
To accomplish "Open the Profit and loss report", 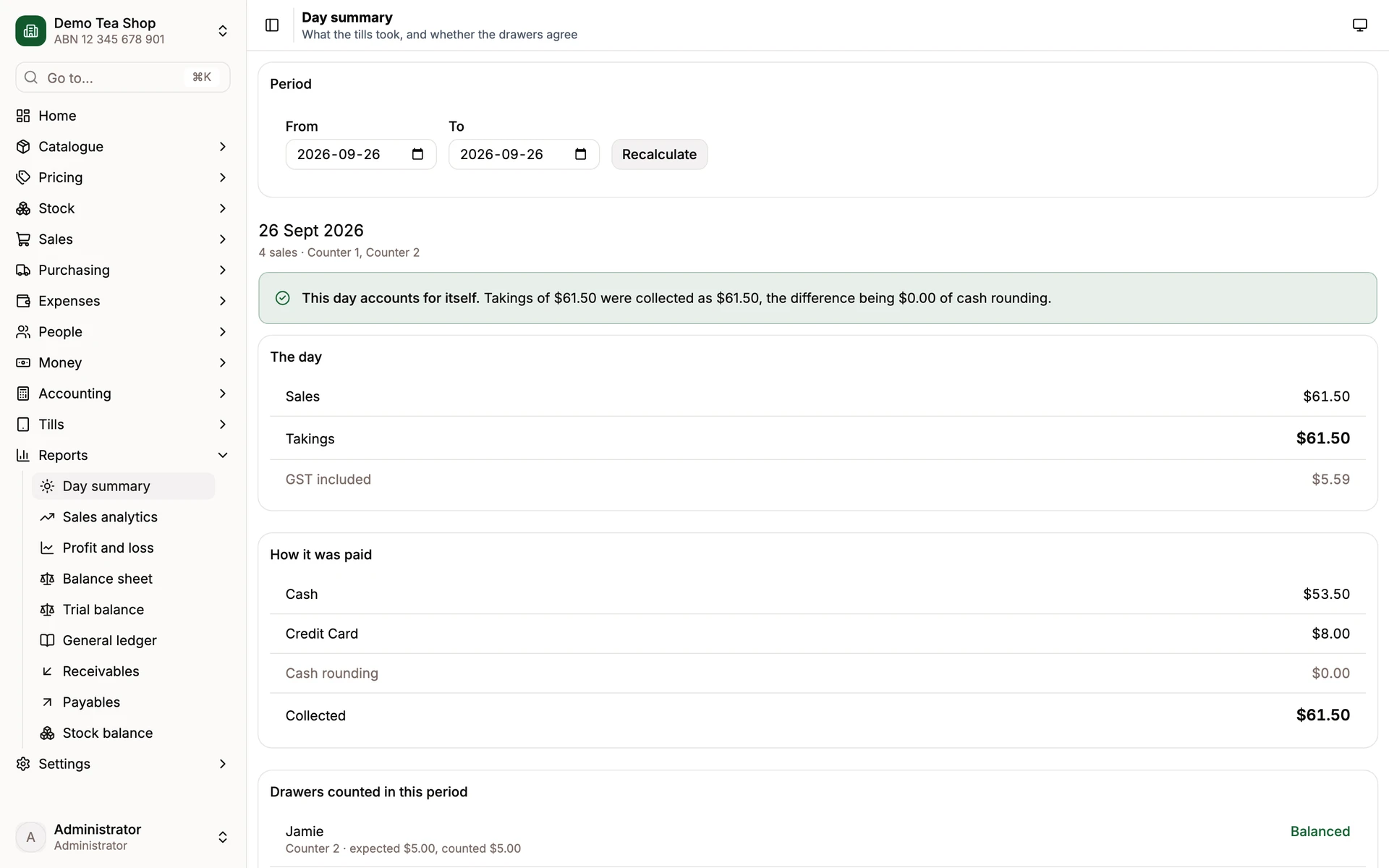I will pos(123,548).
